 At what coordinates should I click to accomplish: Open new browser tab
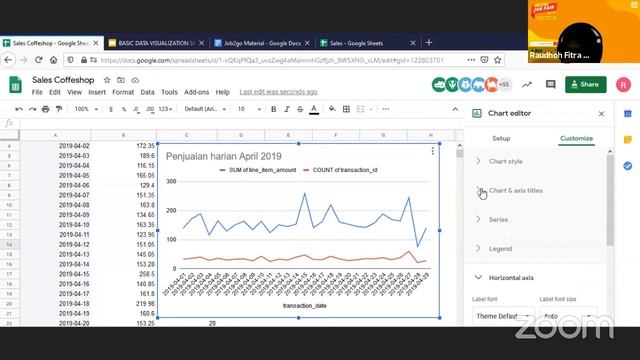(x=429, y=42)
